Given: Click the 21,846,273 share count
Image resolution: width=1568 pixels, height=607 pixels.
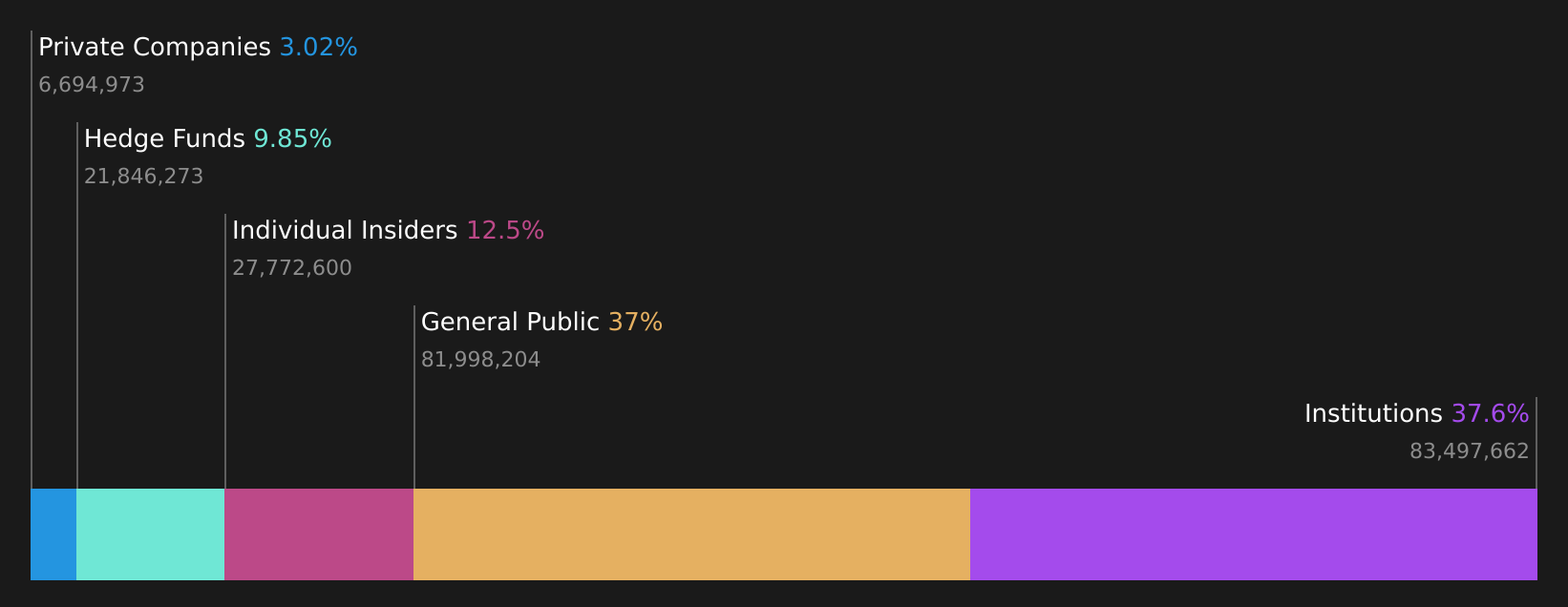Looking at the screenshot, I should 143,177.
